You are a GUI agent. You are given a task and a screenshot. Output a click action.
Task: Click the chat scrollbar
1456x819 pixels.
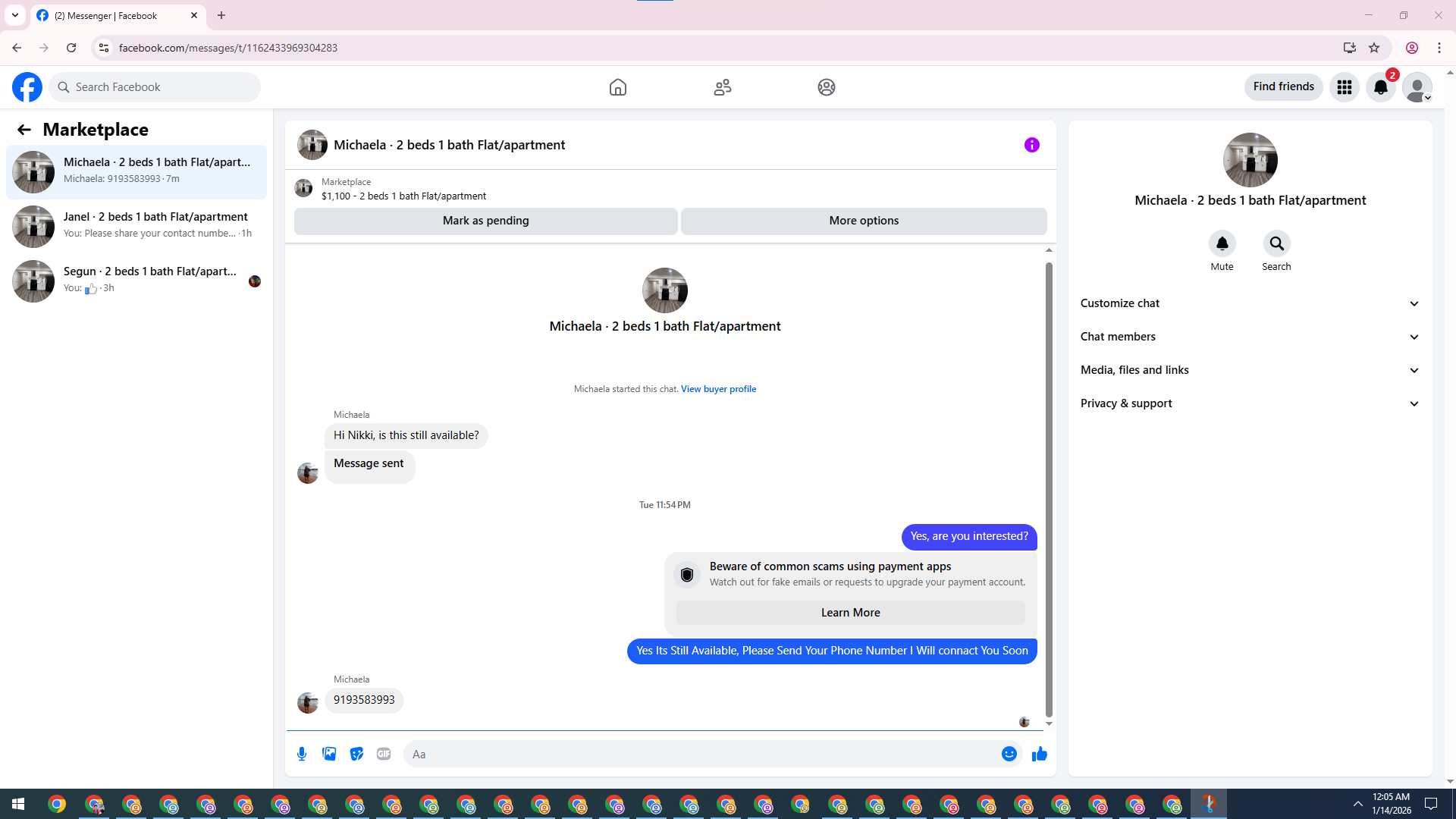pyautogui.click(x=1049, y=489)
